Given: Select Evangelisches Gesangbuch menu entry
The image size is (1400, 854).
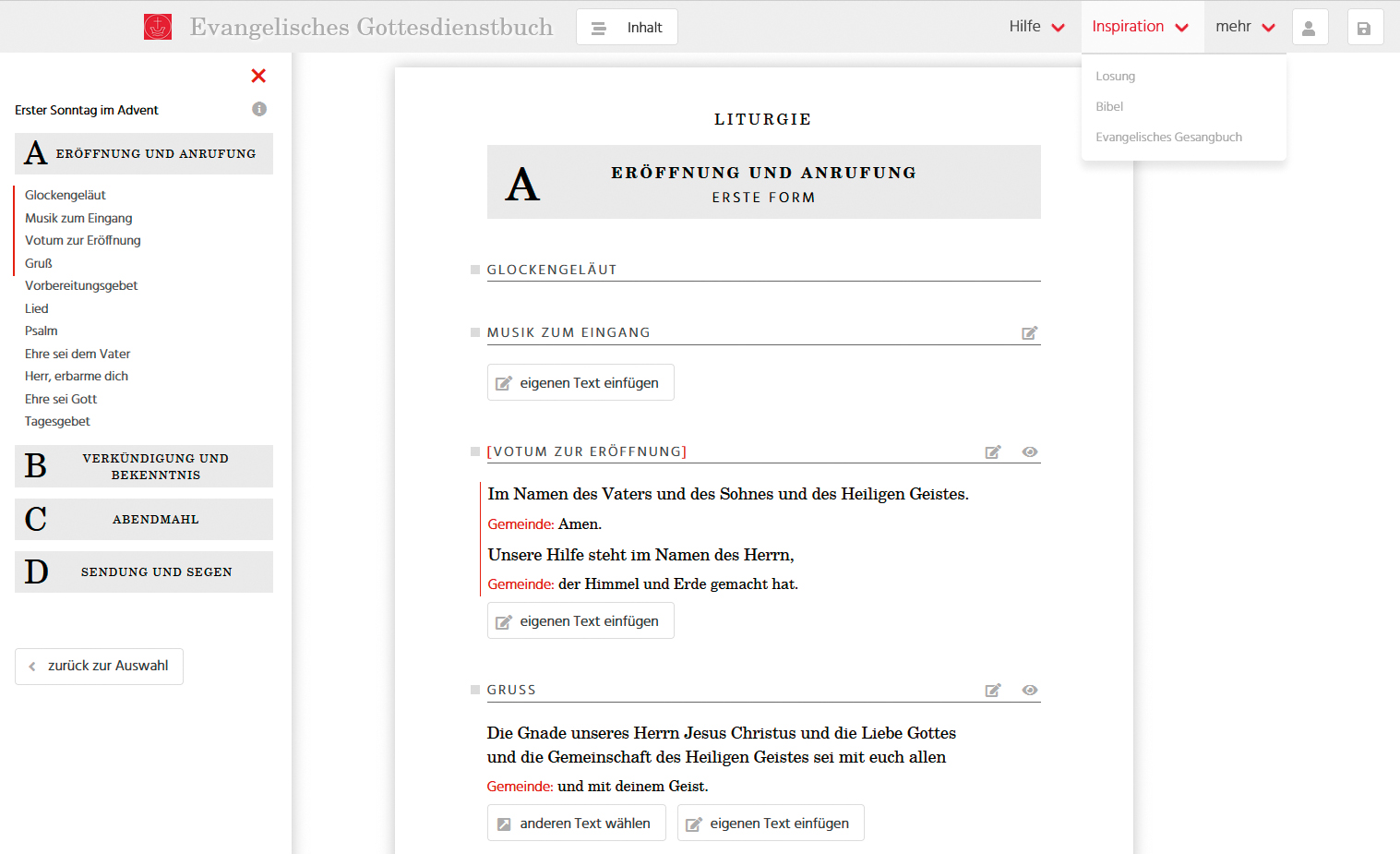Looking at the screenshot, I should [x=1169, y=138].
